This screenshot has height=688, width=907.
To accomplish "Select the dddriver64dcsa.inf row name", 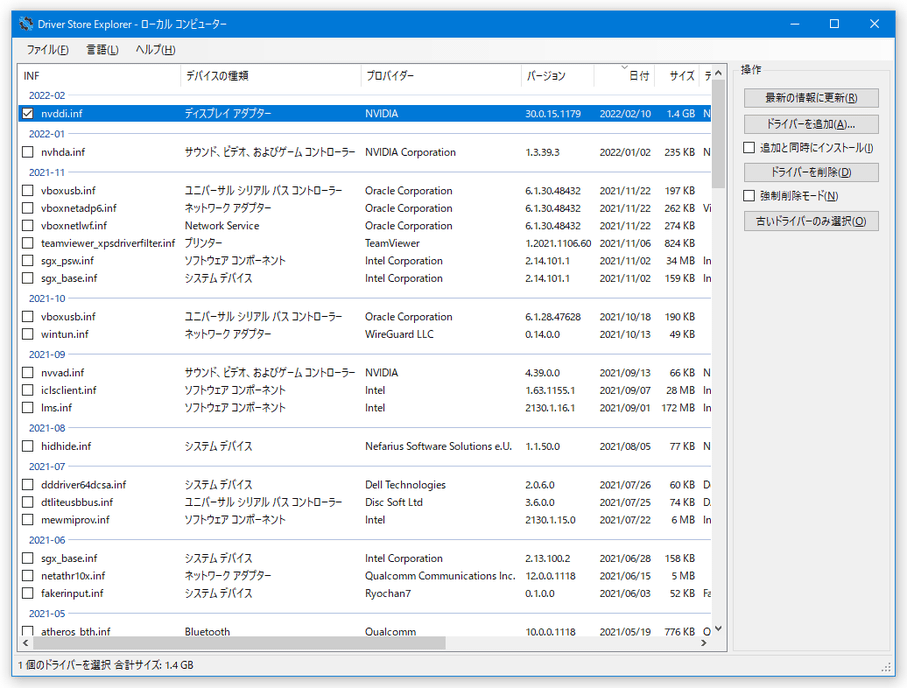I will 83,485.
